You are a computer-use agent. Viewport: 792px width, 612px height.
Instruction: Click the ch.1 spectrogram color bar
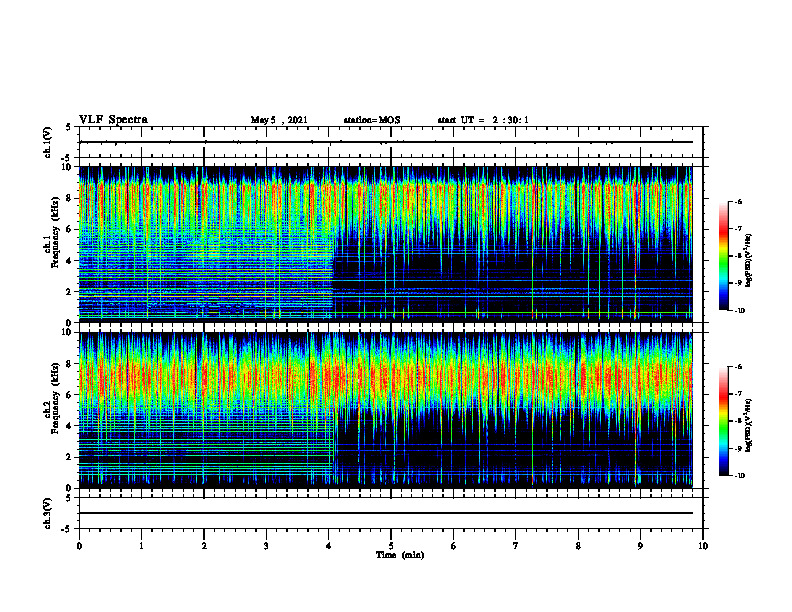coord(724,256)
